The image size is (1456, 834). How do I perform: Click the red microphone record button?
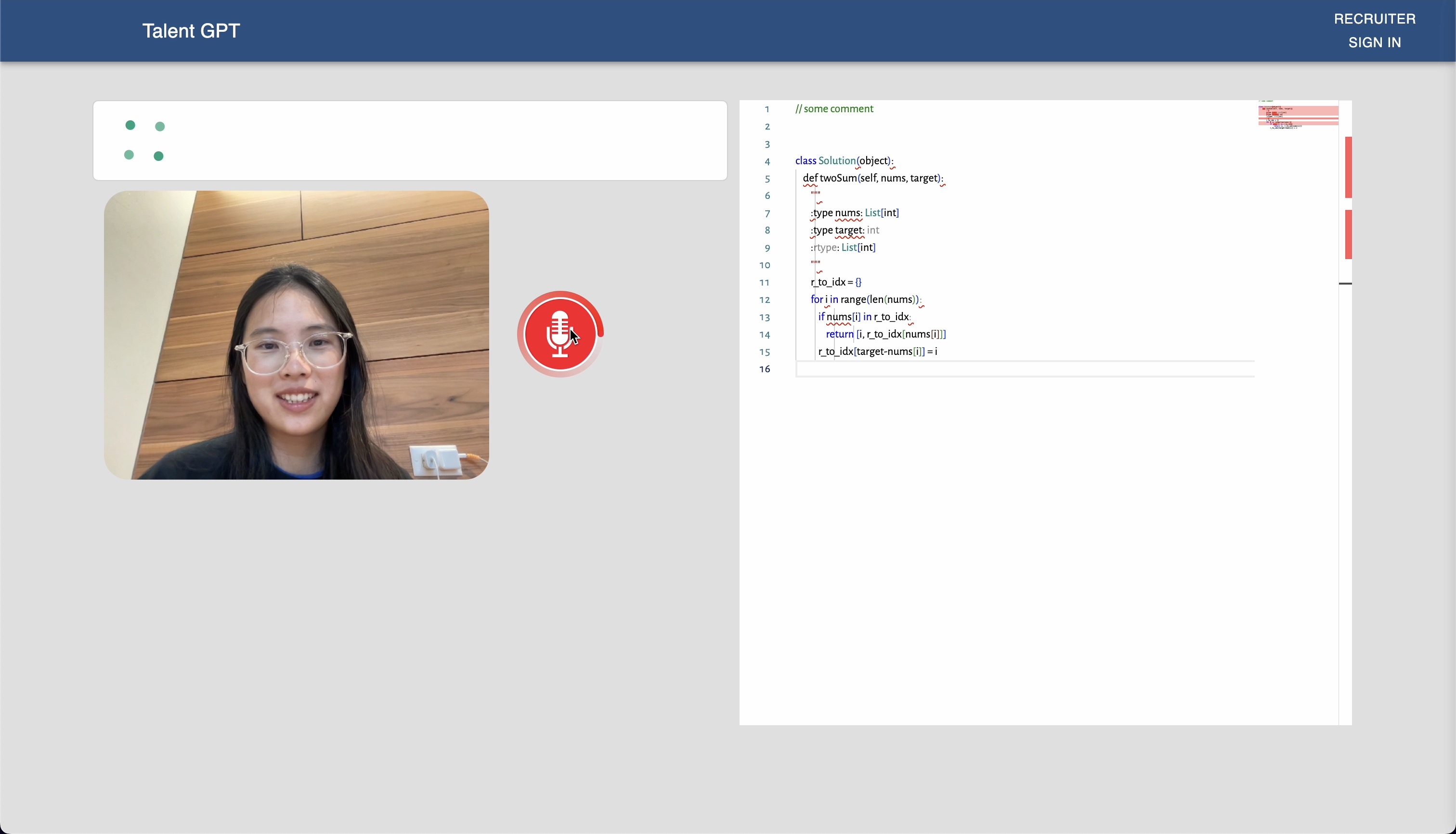pyautogui.click(x=559, y=334)
